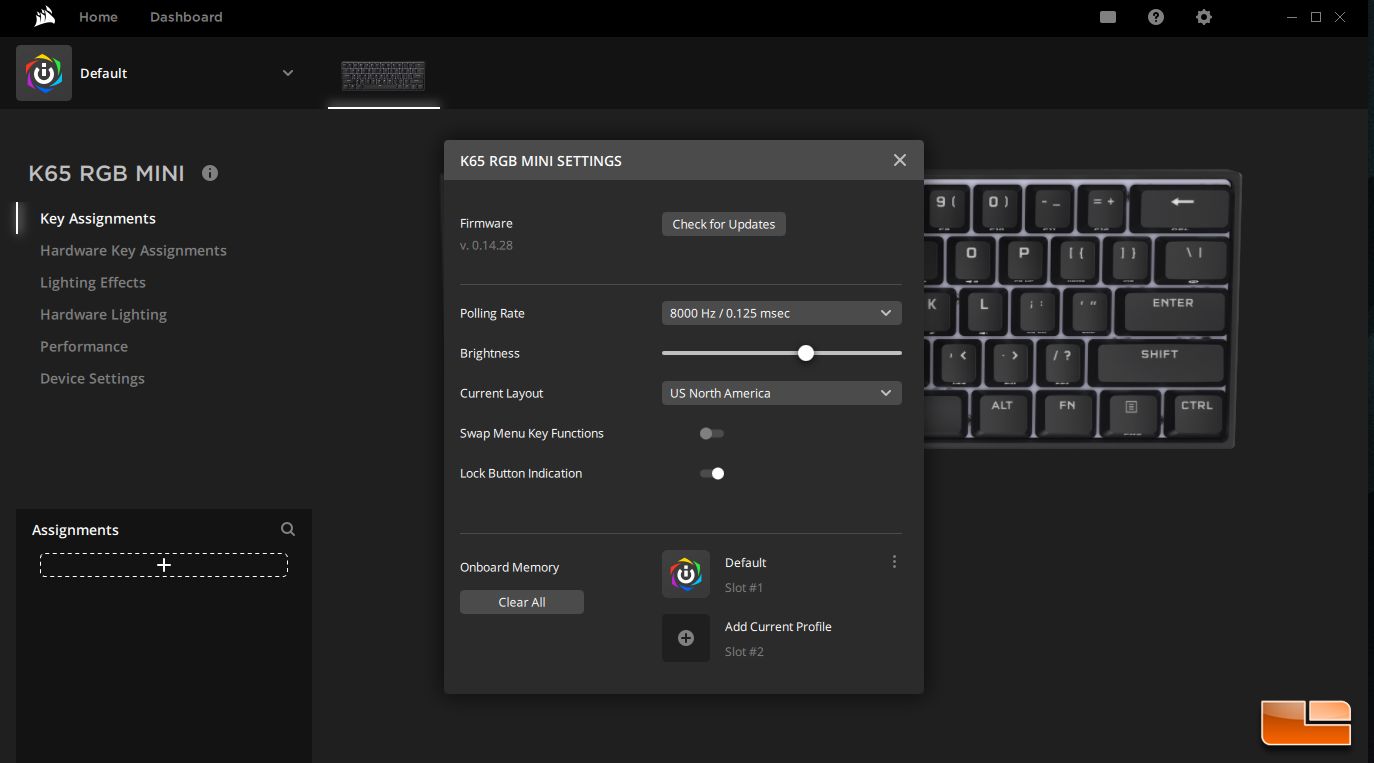This screenshot has height=763, width=1374.
Task: Click the P key on keyboard image
Action: tap(1024, 259)
